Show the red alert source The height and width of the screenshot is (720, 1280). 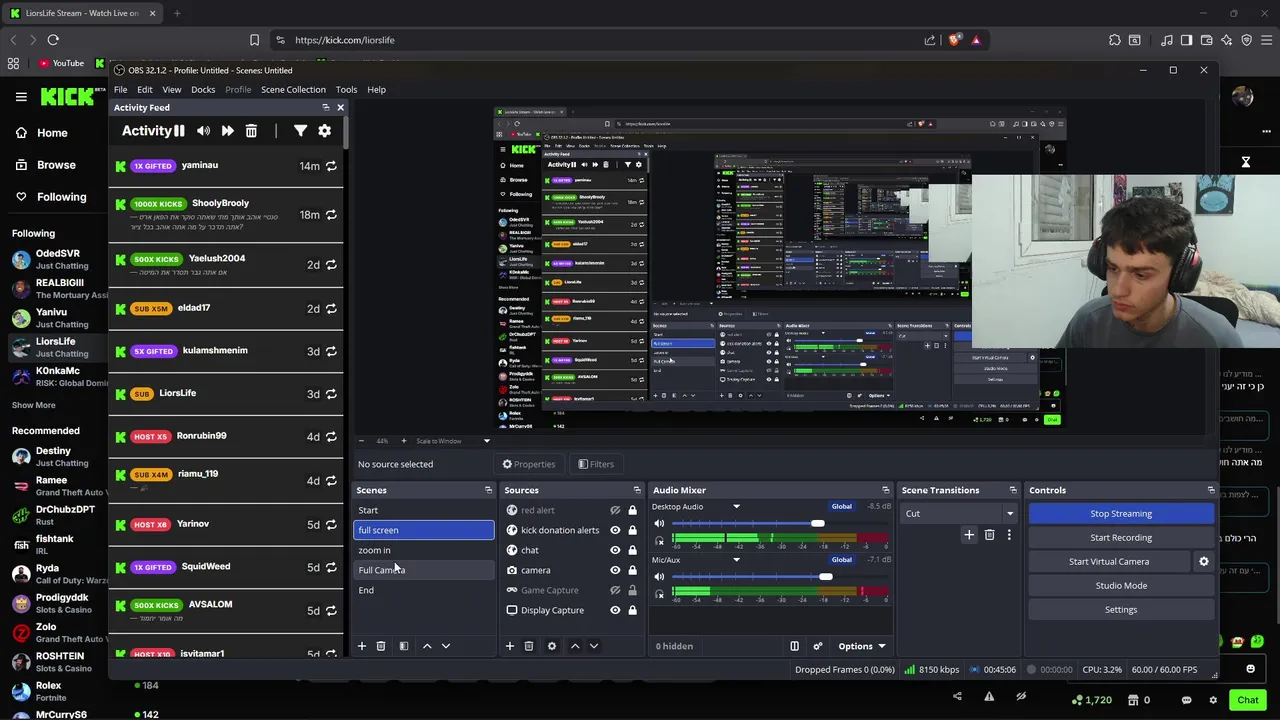coord(615,510)
